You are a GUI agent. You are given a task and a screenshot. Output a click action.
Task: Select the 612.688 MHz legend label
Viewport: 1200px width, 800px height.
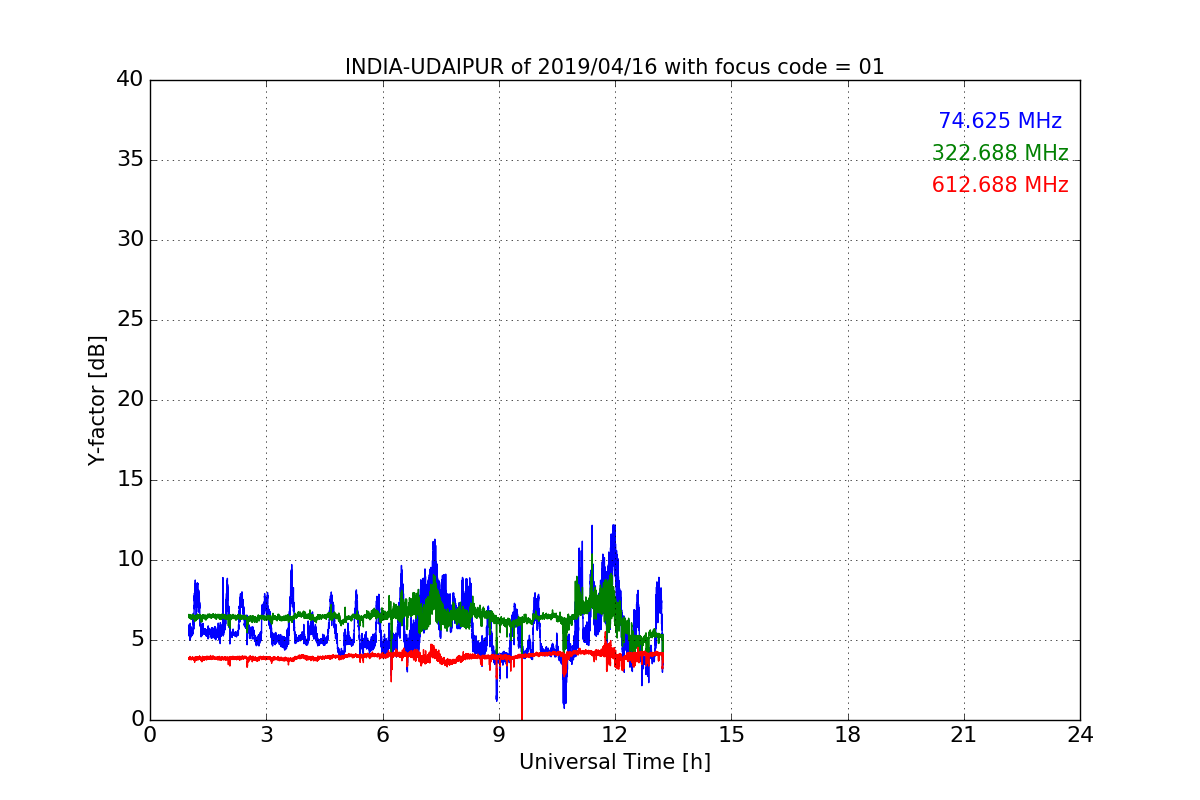pyautogui.click(x=1000, y=185)
